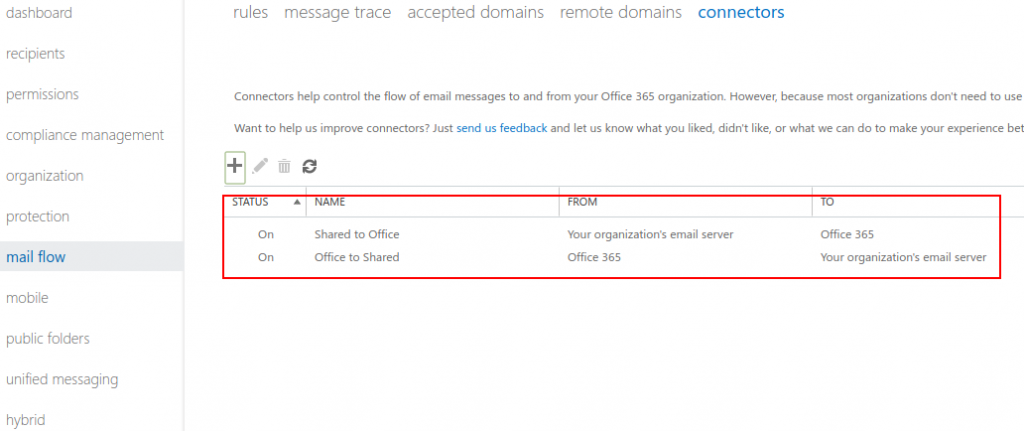Follow the send us feedback link

tap(501, 128)
